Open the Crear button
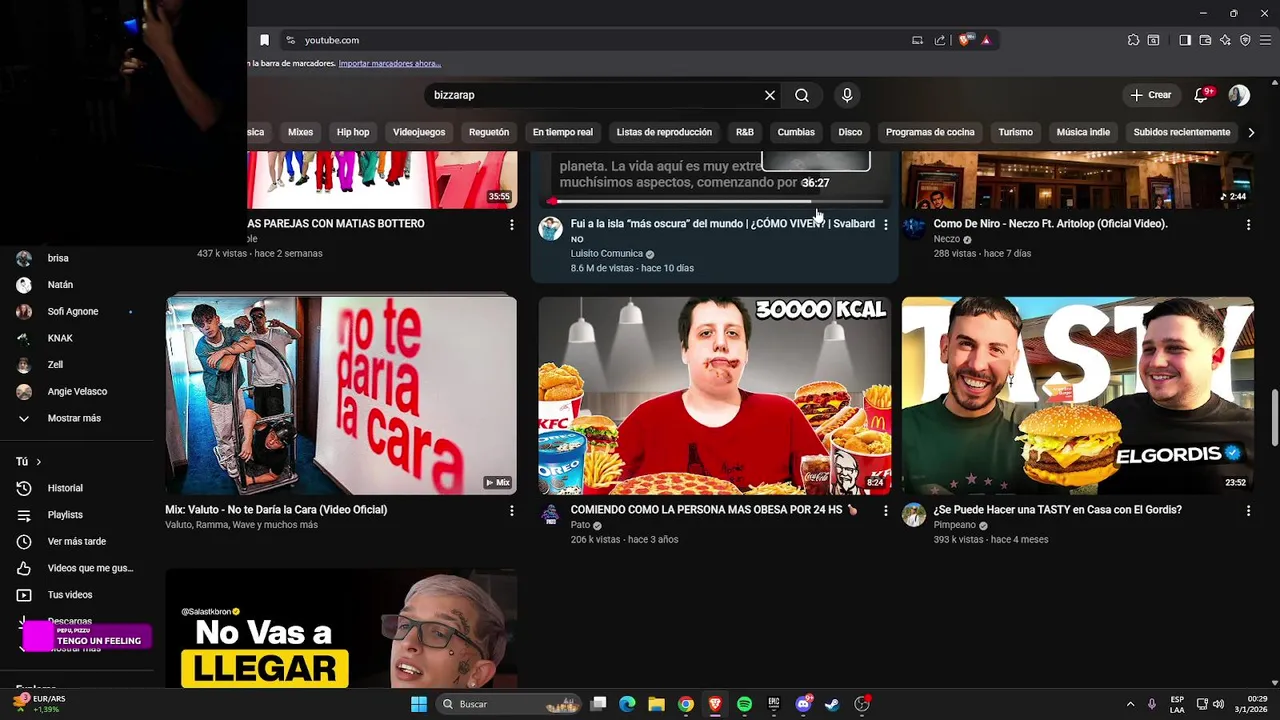This screenshot has width=1280, height=720. [1150, 95]
